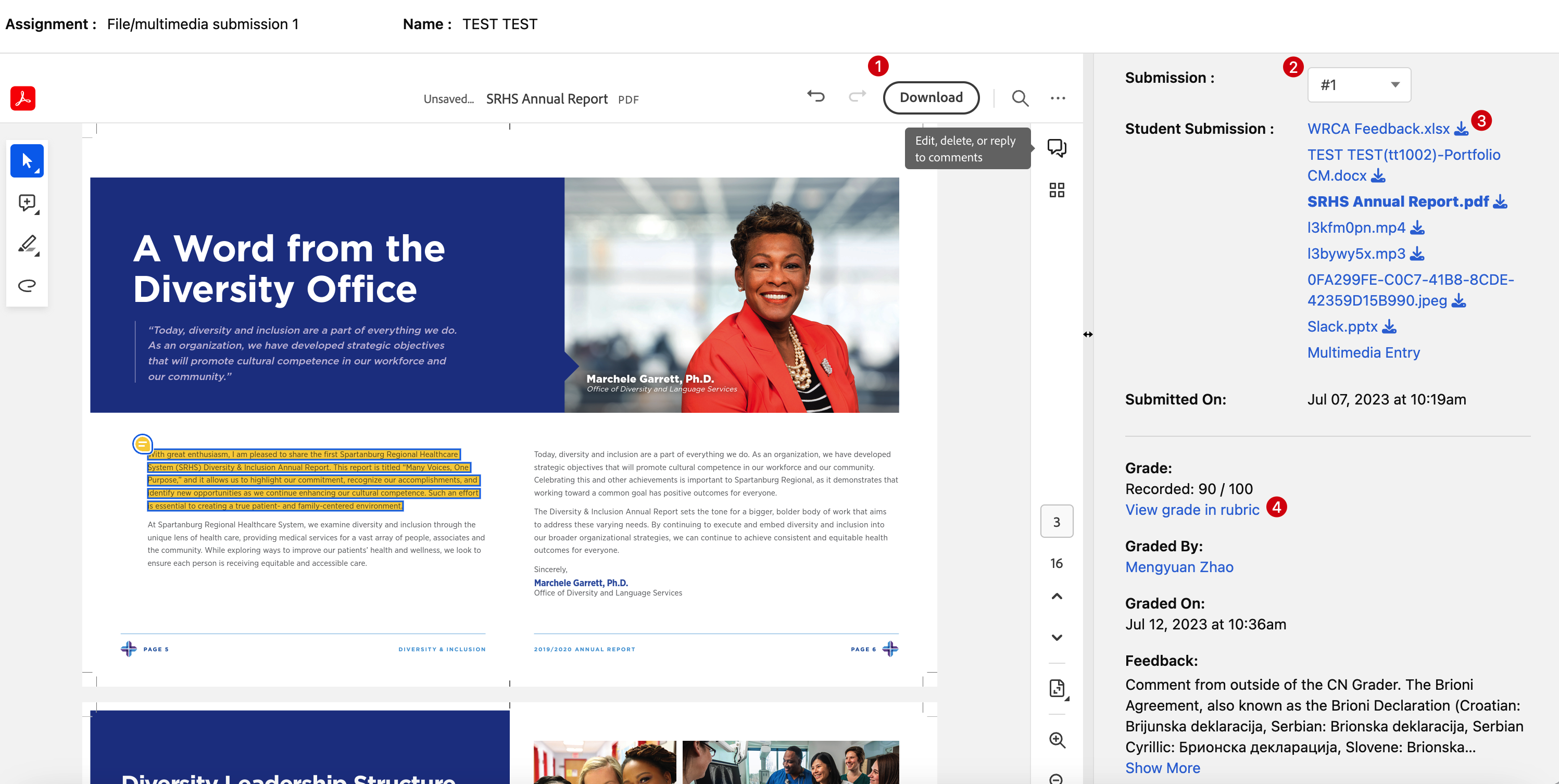Open the Slack.pptx submission link
This screenshot has width=1559, height=784.
click(x=1342, y=327)
